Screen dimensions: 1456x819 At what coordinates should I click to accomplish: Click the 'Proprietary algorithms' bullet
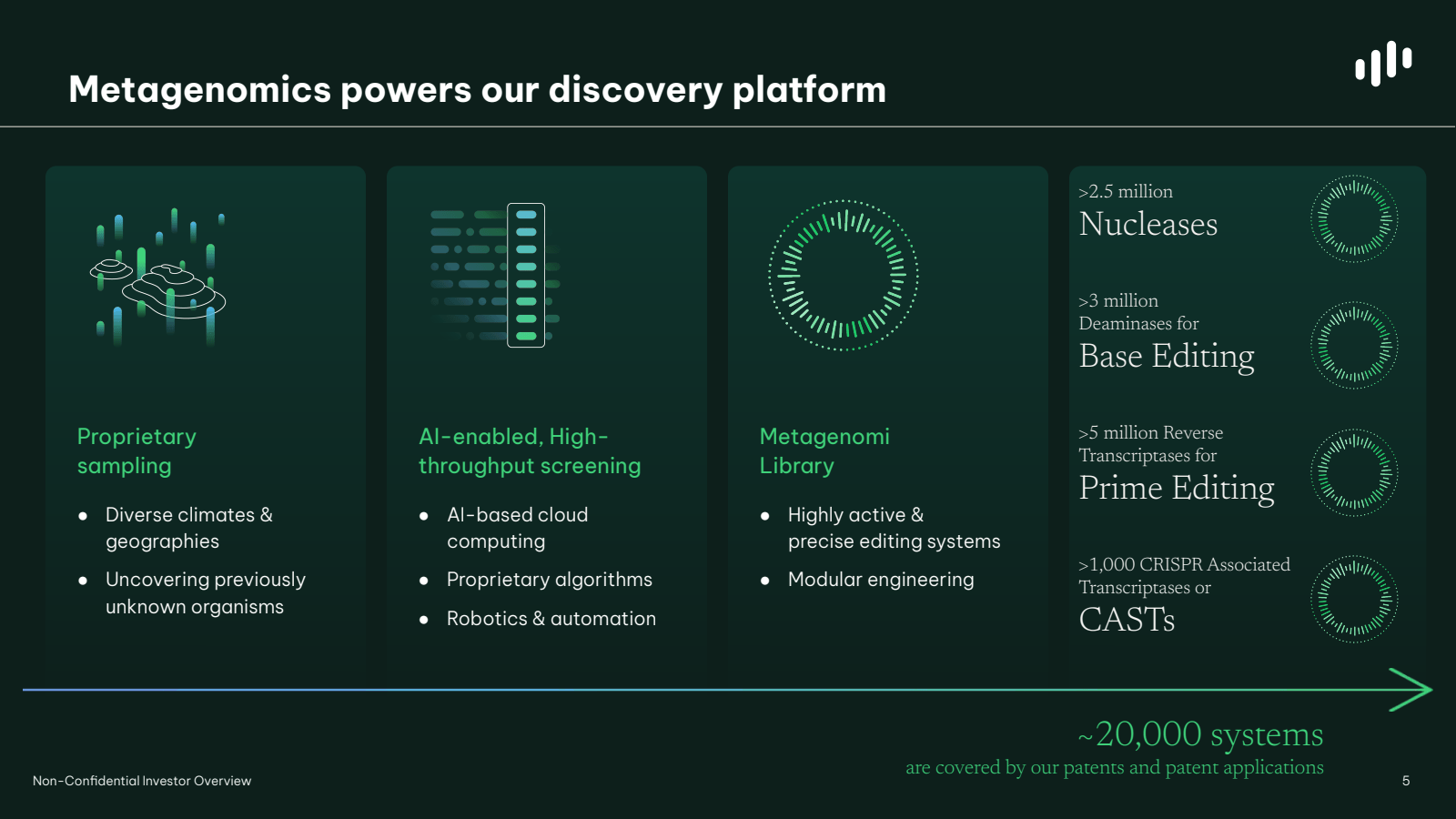pos(550,580)
